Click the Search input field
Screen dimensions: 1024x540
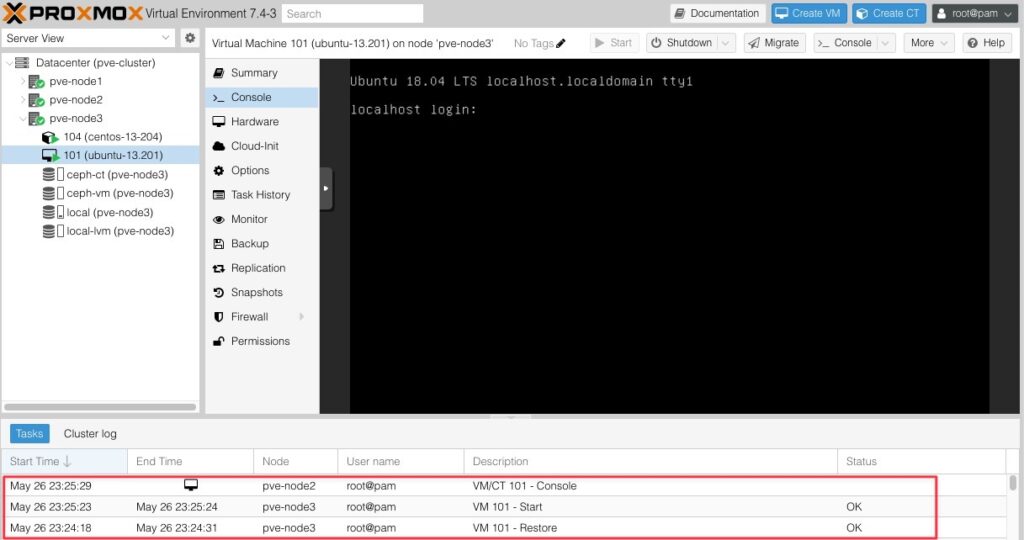(x=353, y=13)
